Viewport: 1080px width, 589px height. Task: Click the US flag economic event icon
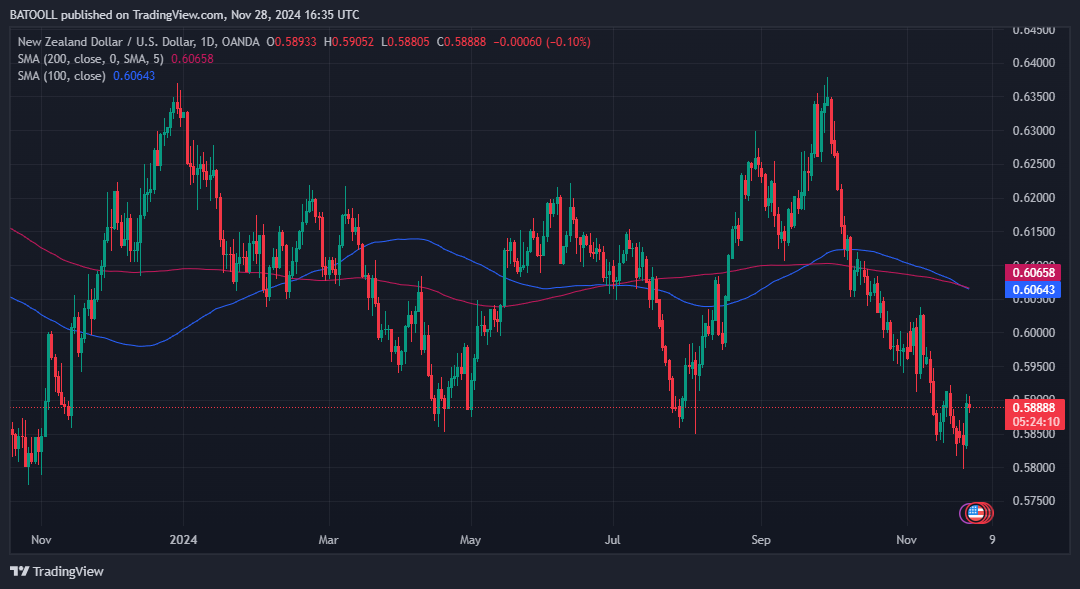click(x=974, y=512)
